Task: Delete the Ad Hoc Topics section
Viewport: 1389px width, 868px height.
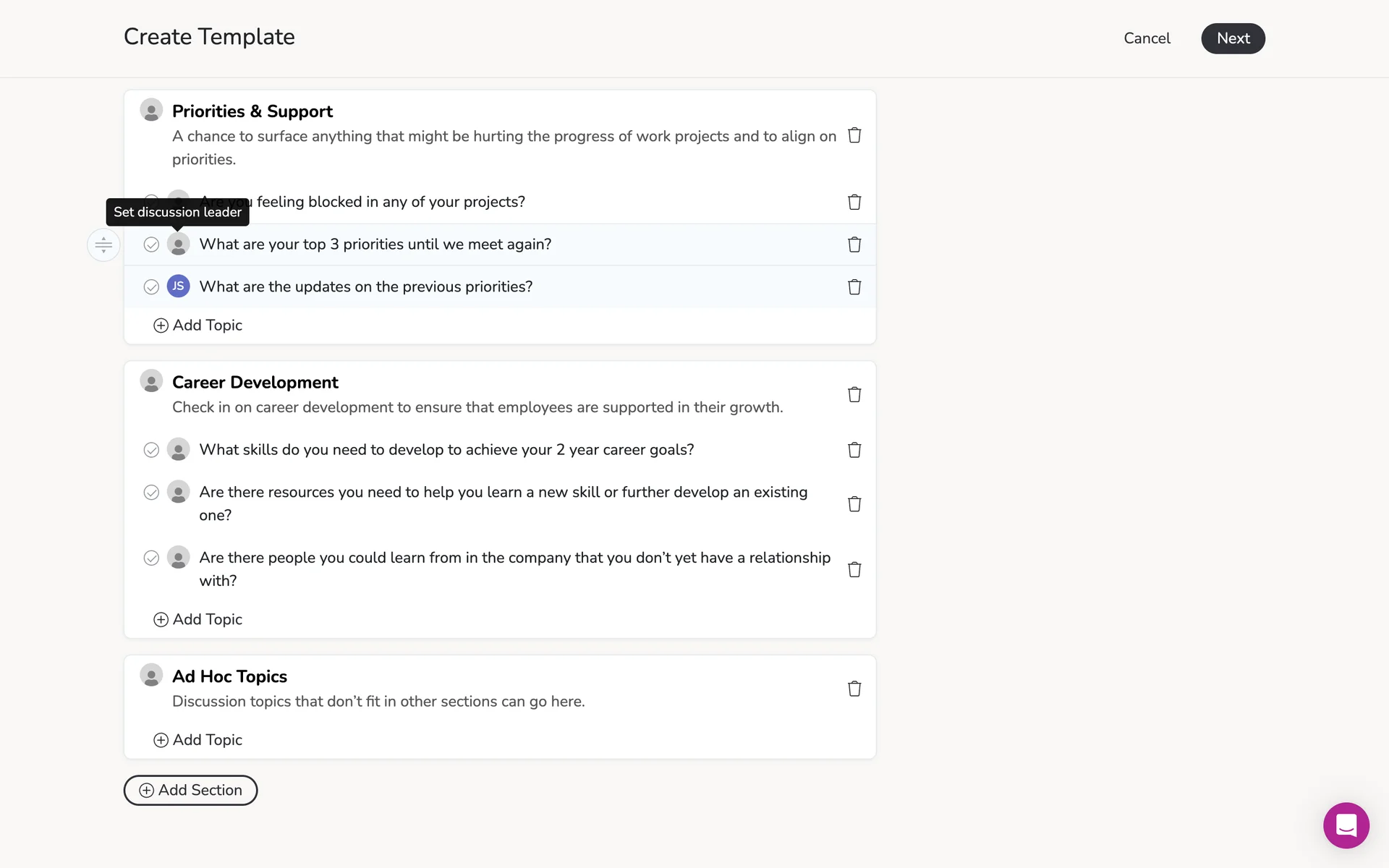Action: (854, 689)
